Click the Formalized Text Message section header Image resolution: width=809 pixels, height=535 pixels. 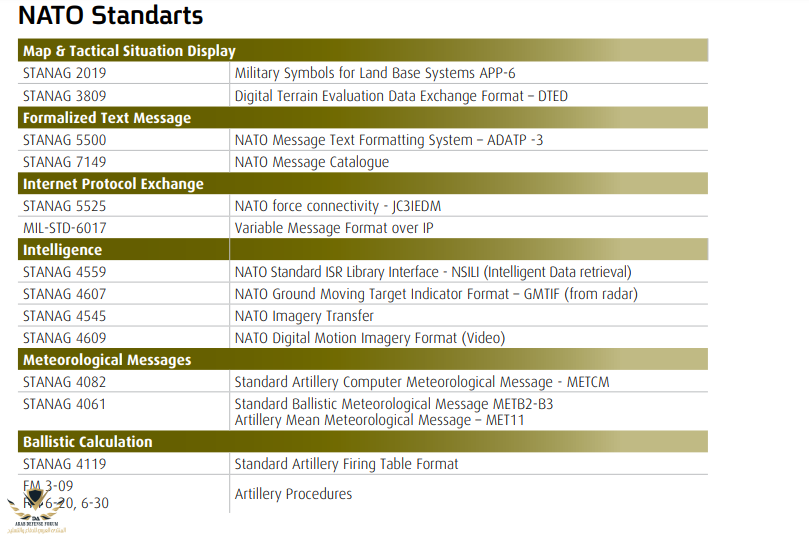pos(107,118)
